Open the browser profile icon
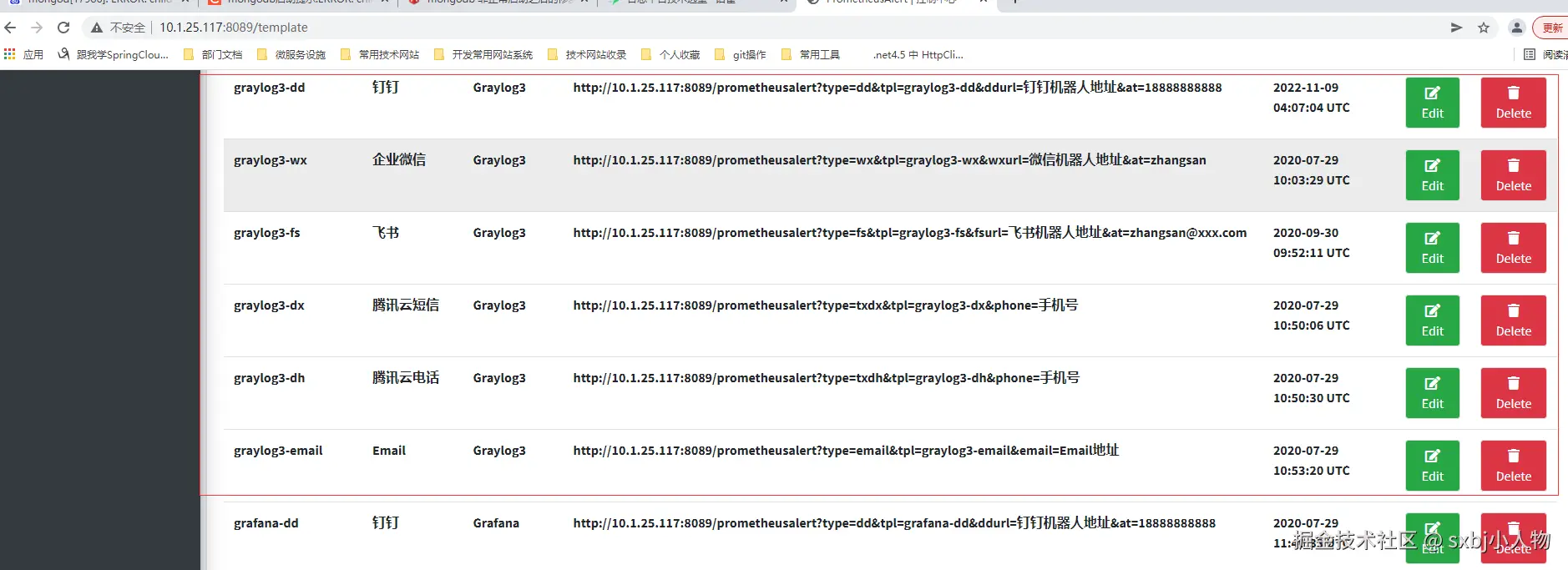 tap(1517, 28)
